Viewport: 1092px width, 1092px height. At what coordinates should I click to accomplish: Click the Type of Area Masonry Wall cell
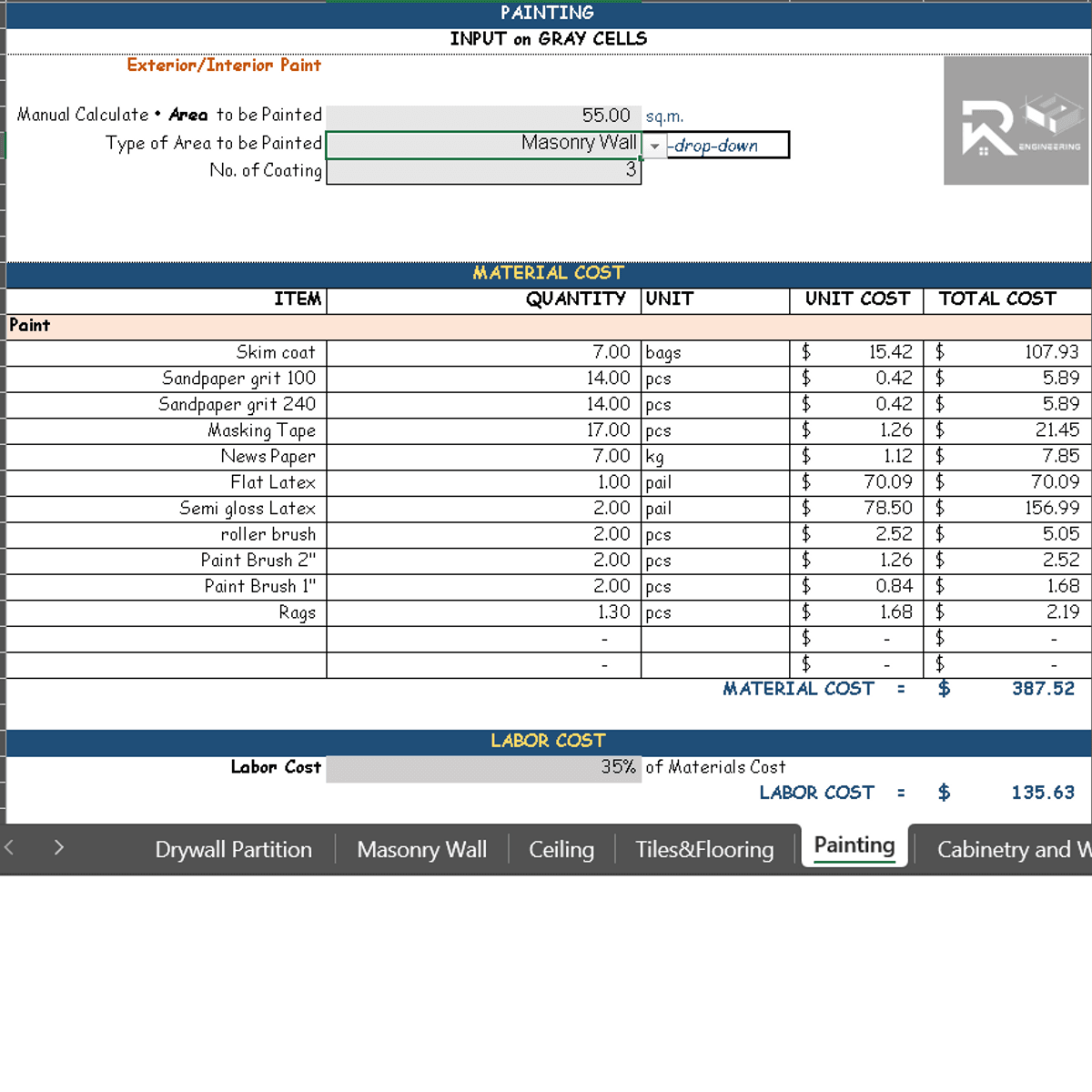[483, 144]
